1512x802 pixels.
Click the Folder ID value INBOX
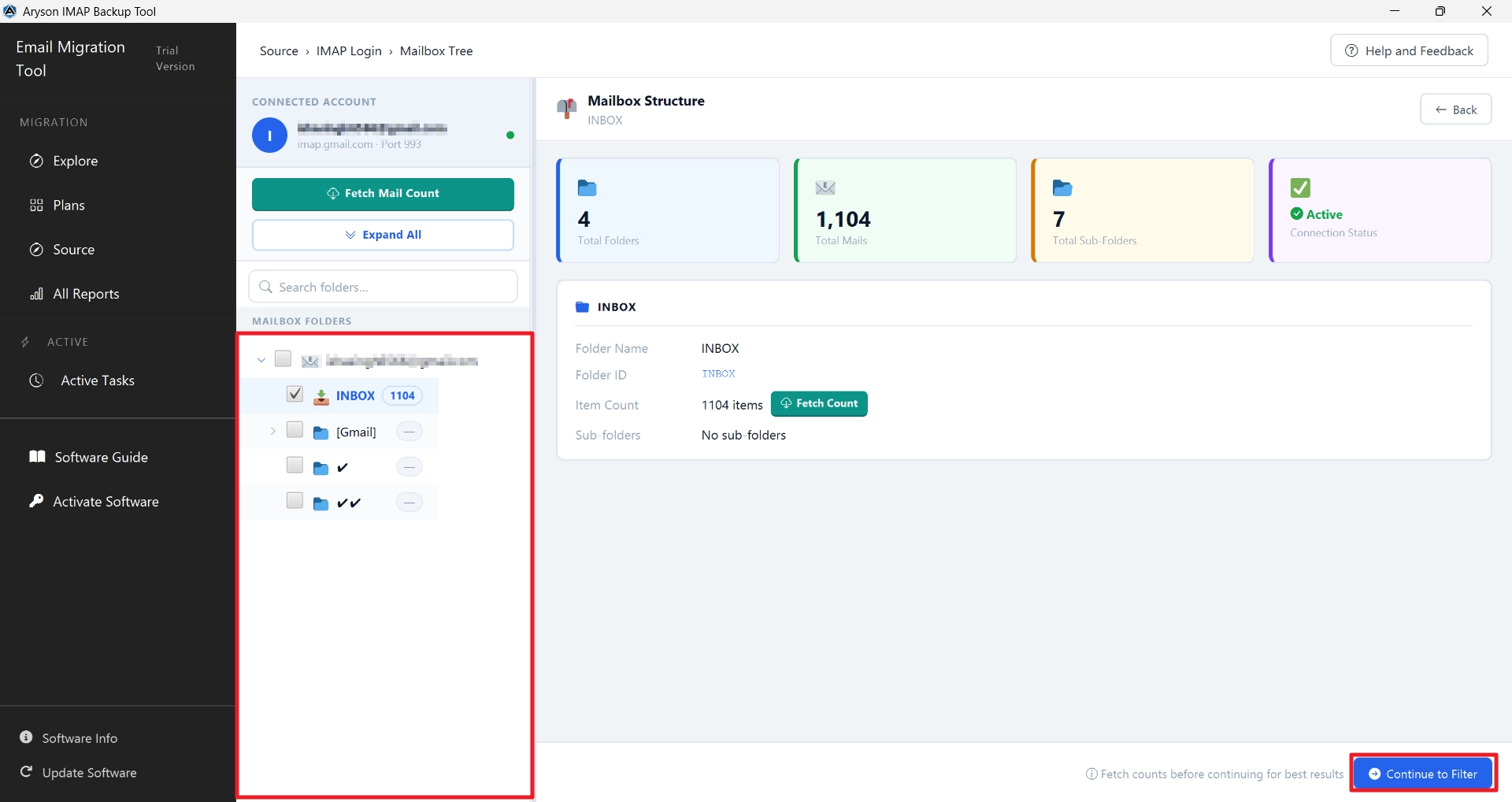(719, 374)
